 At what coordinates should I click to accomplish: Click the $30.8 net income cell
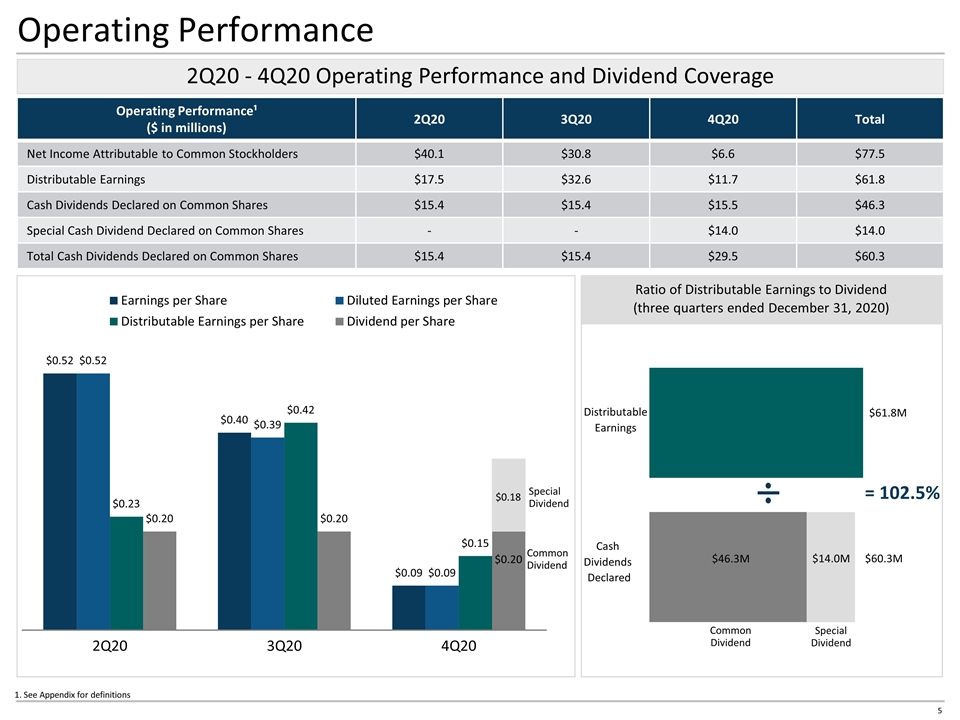point(576,154)
